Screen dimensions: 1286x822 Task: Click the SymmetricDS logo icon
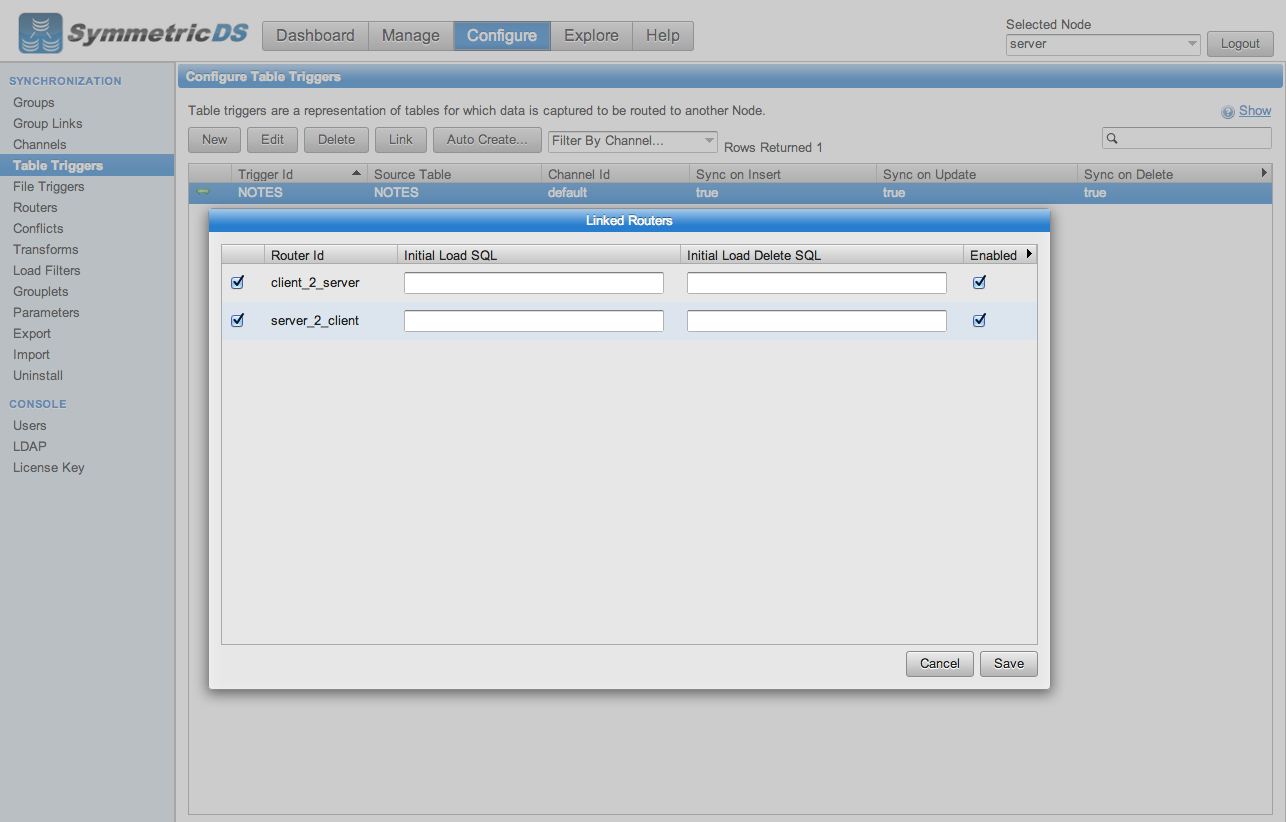(40, 34)
